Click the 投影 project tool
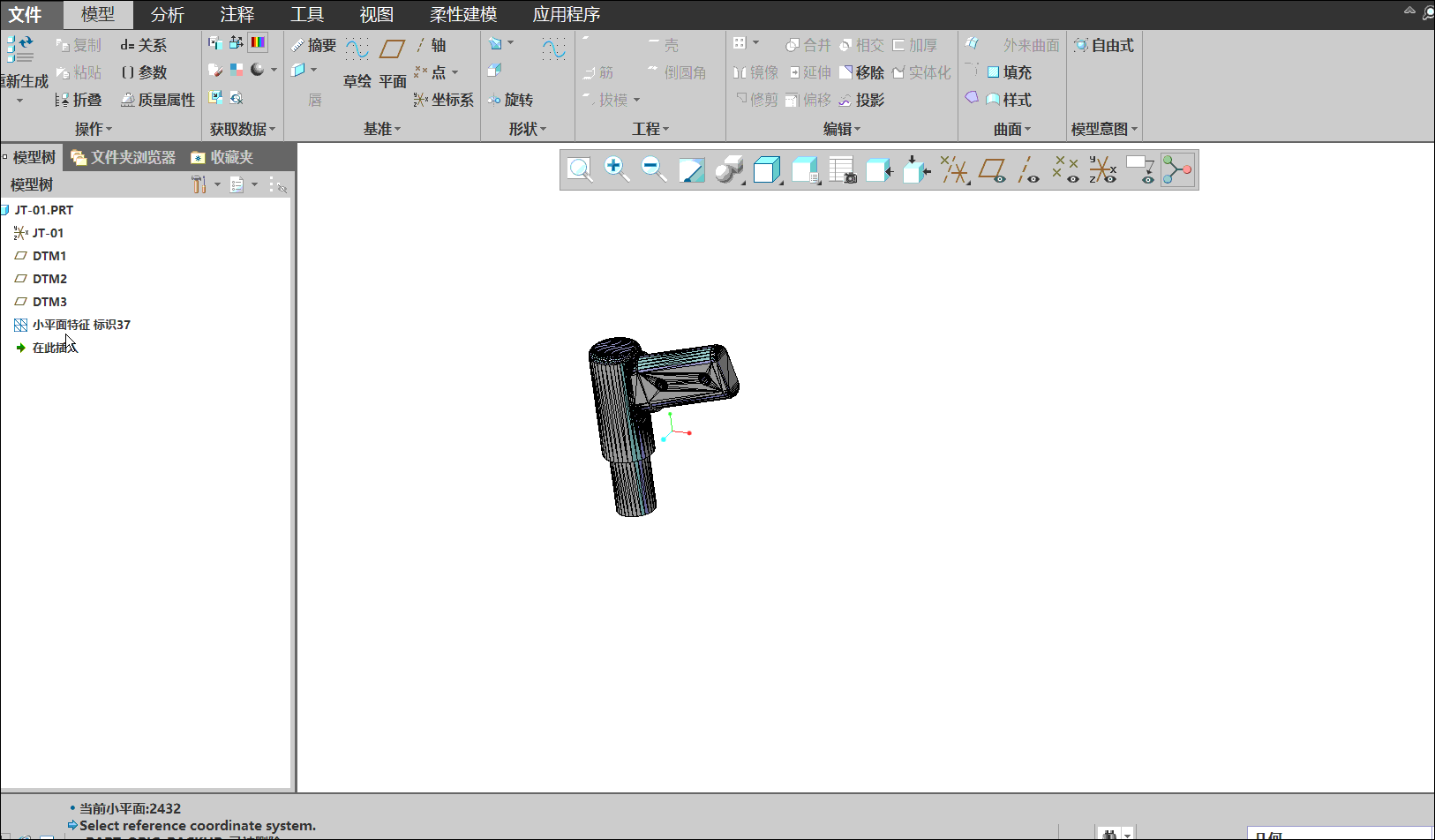1435x840 pixels. tap(861, 100)
